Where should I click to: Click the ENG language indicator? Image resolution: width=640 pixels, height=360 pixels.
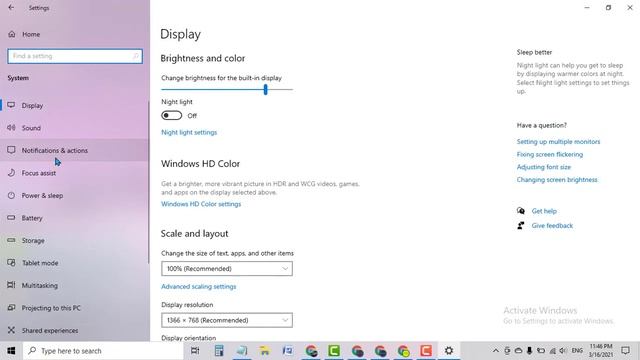point(577,351)
